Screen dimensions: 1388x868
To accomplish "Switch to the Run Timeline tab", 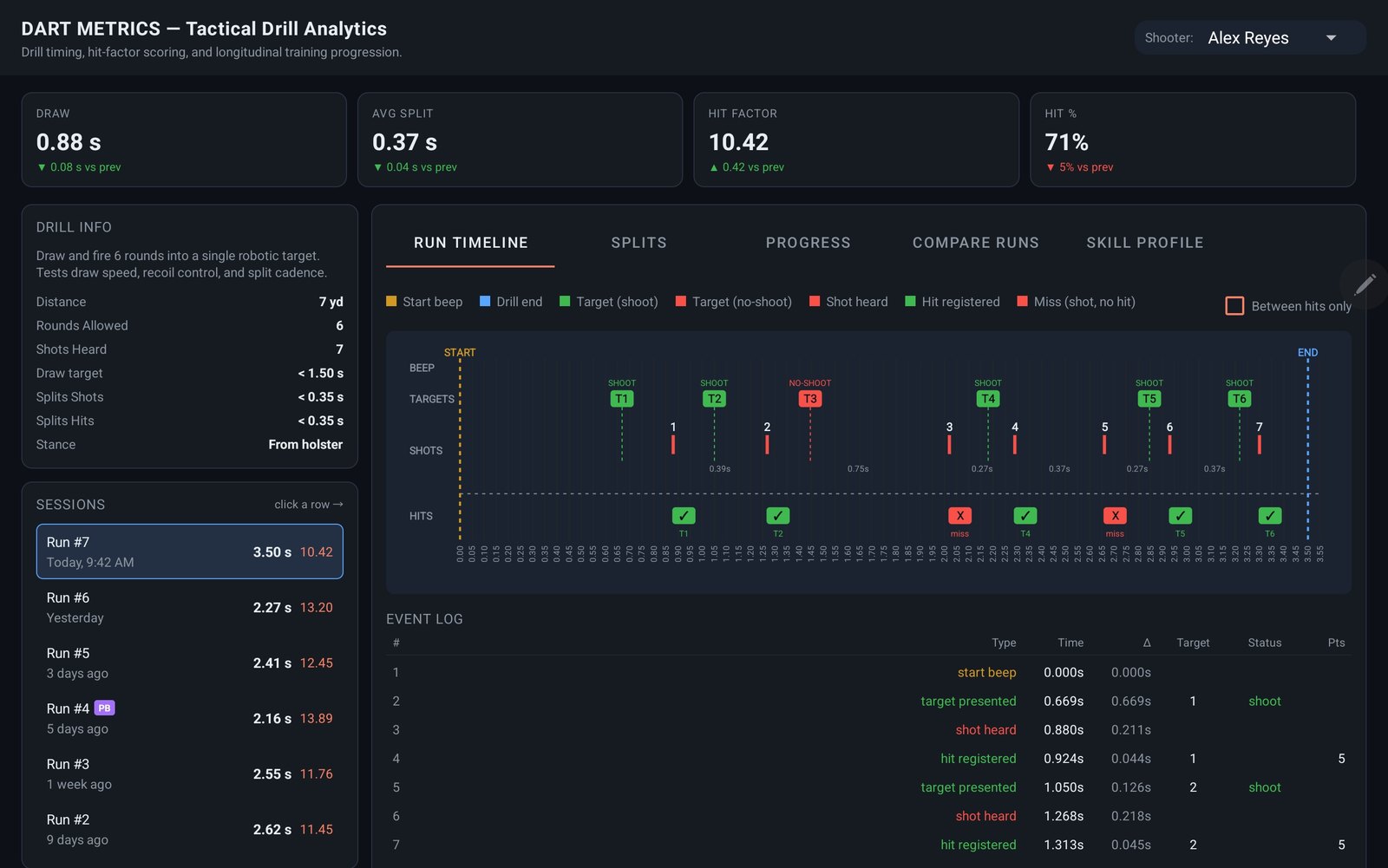I will pyautogui.click(x=470, y=243).
